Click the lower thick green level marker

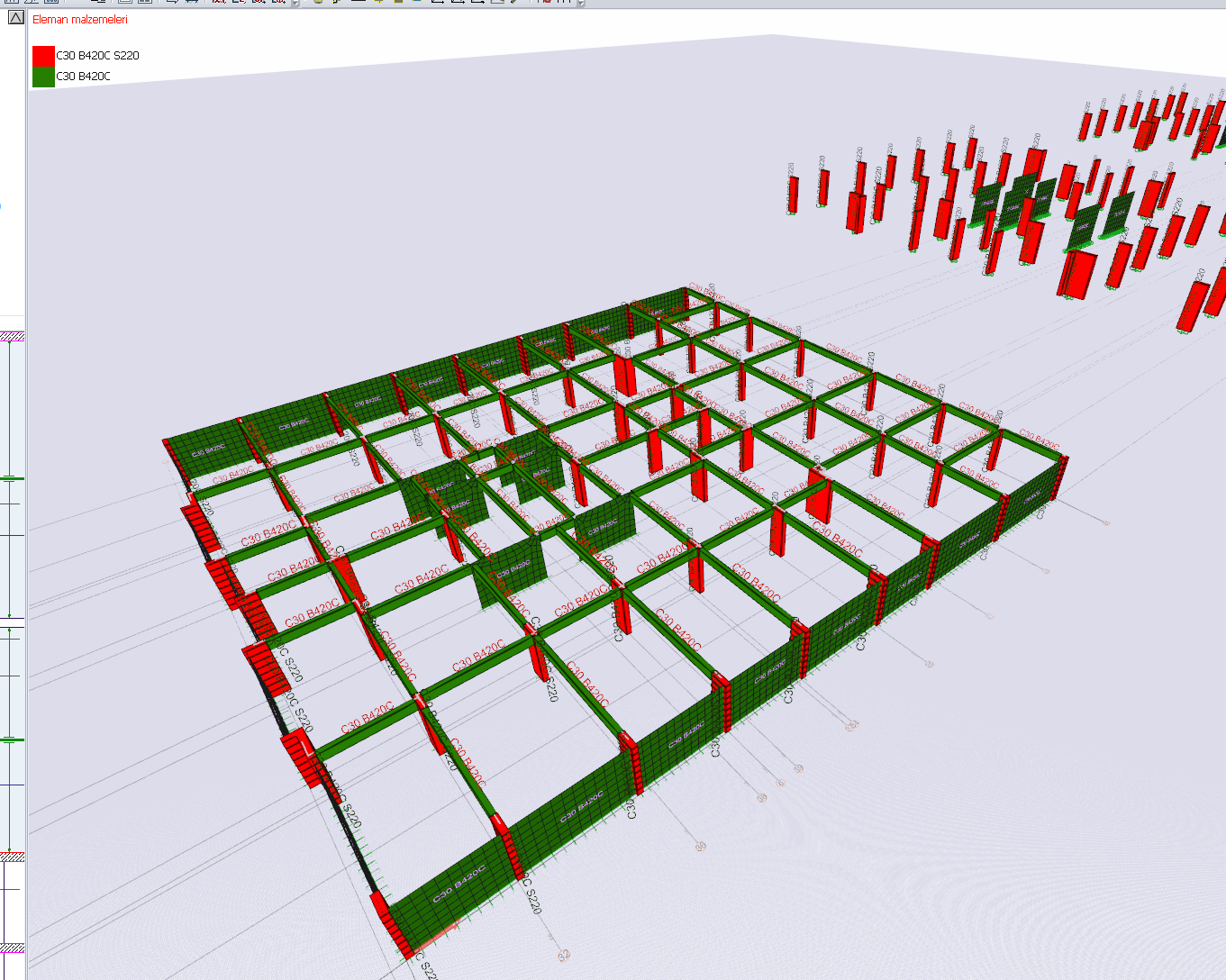point(11,740)
